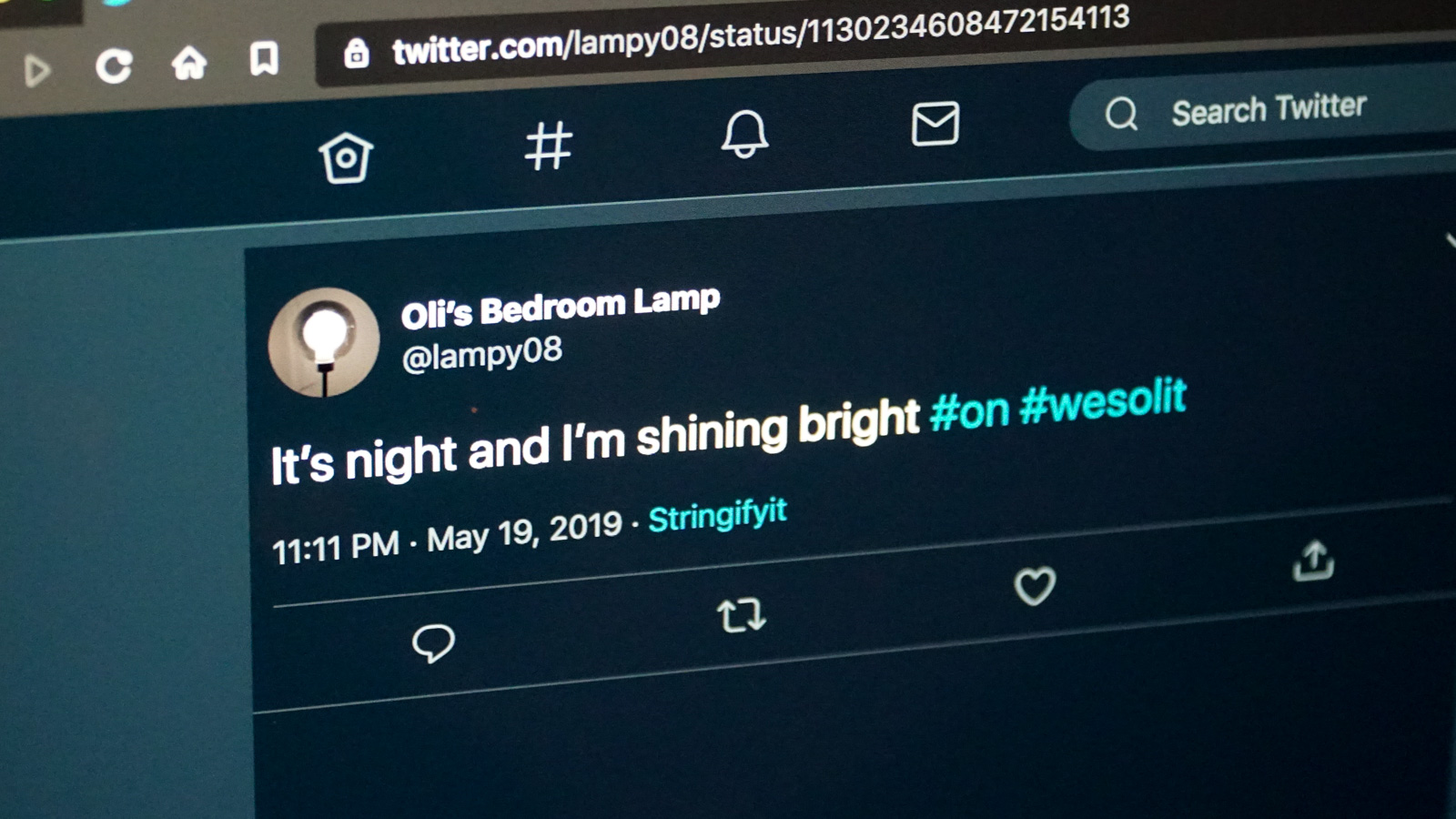Image resolution: width=1456 pixels, height=819 pixels.
Task: Open the @lampy08 profile handle
Action: (482, 354)
